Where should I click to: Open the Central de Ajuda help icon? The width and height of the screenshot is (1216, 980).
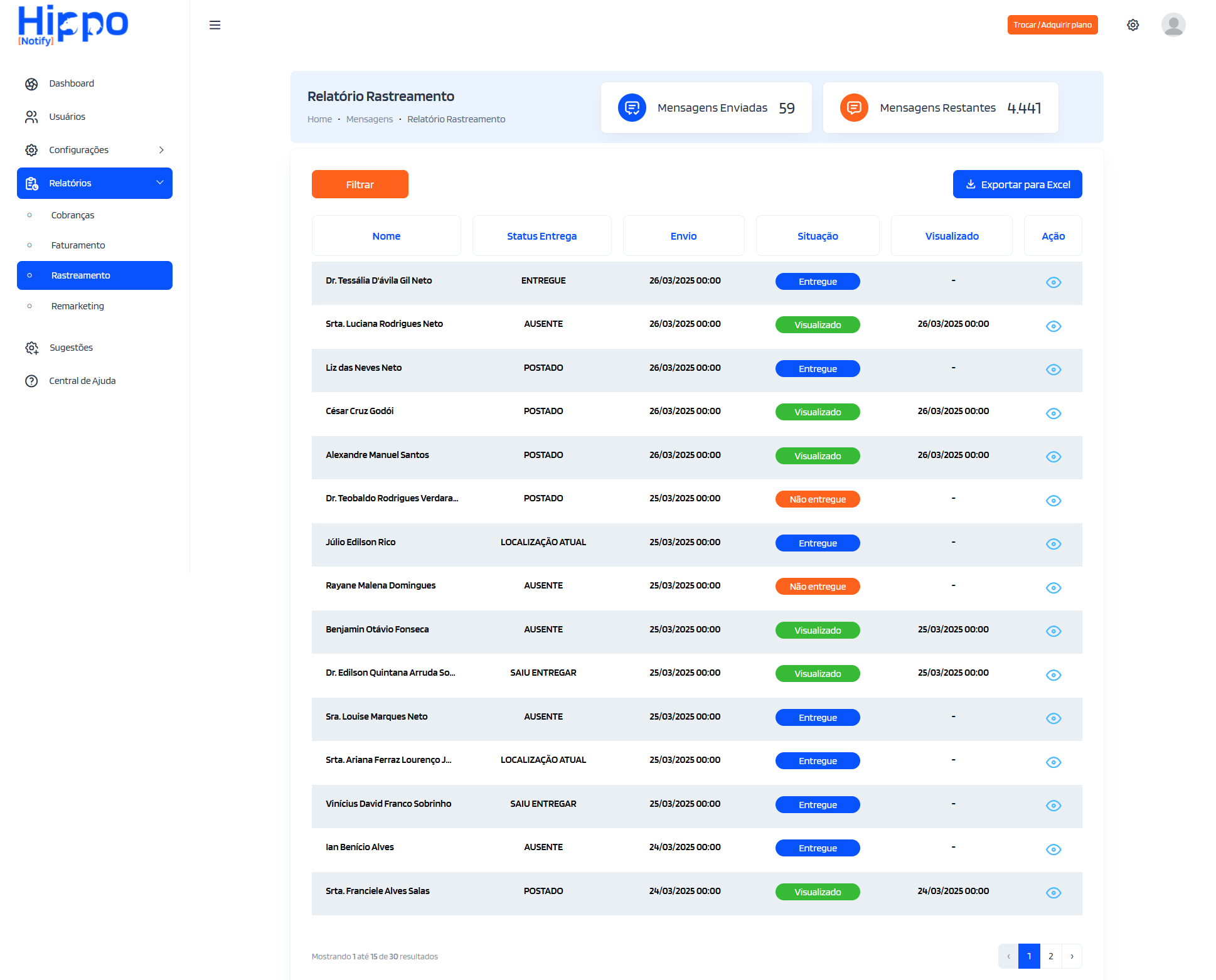click(31, 381)
